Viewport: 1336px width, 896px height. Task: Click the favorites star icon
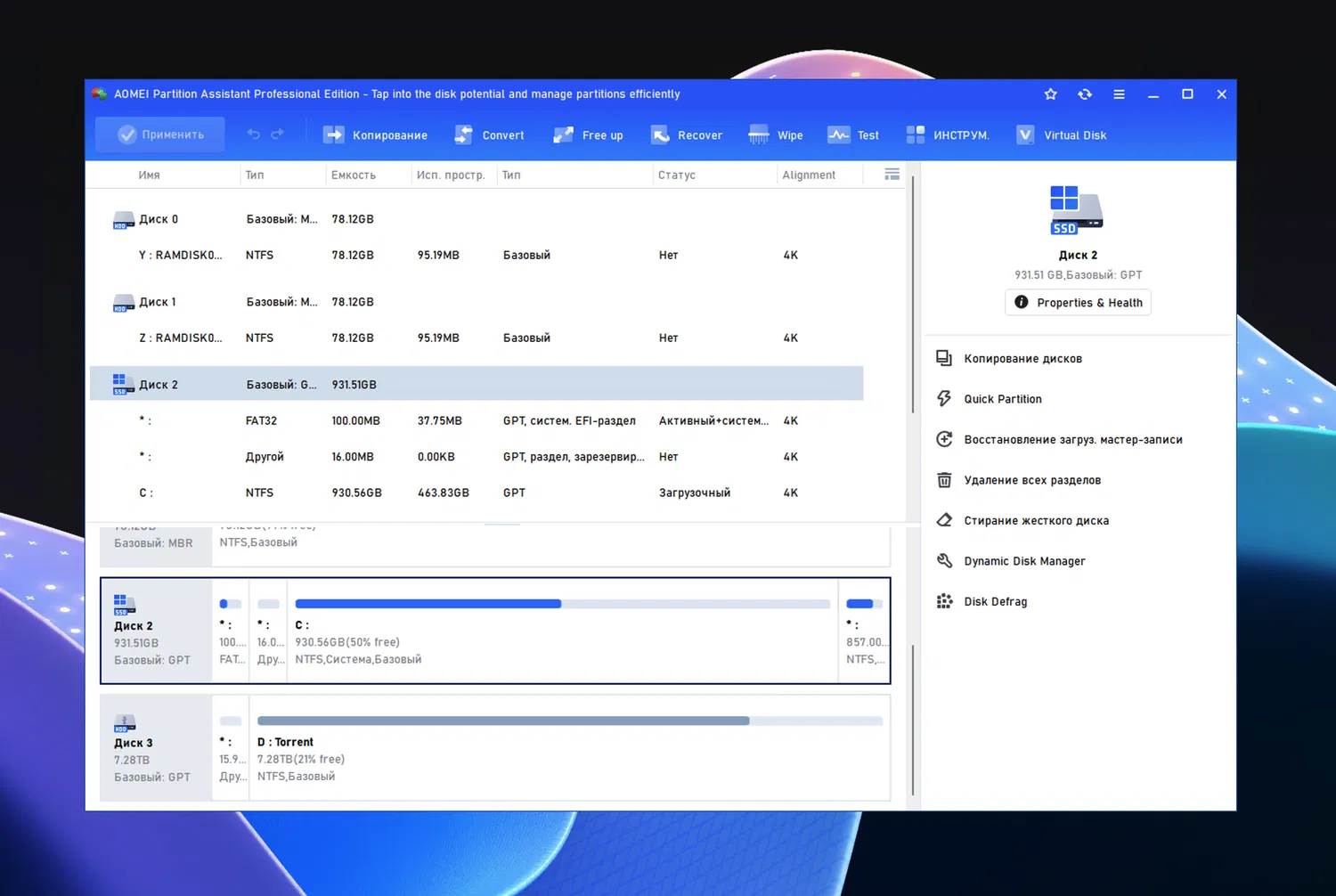(x=1050, y=94)
